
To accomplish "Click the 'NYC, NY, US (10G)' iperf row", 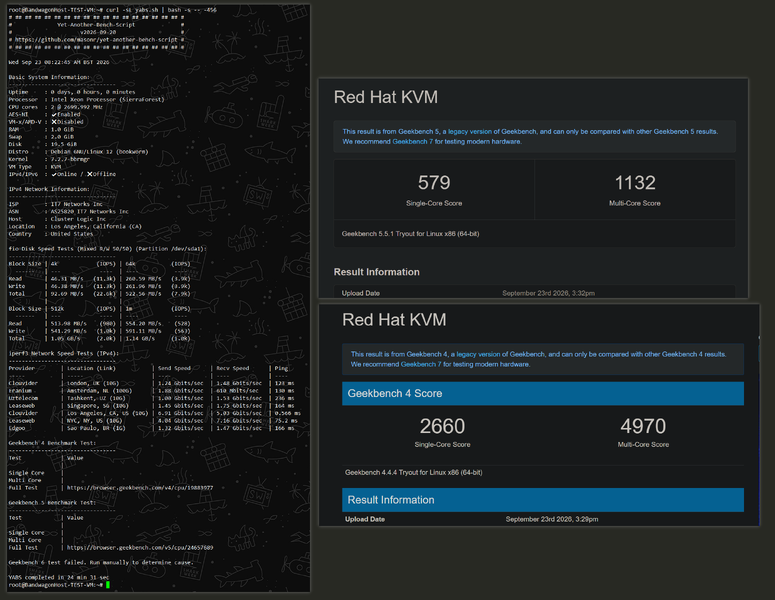I will coord(151,421).
